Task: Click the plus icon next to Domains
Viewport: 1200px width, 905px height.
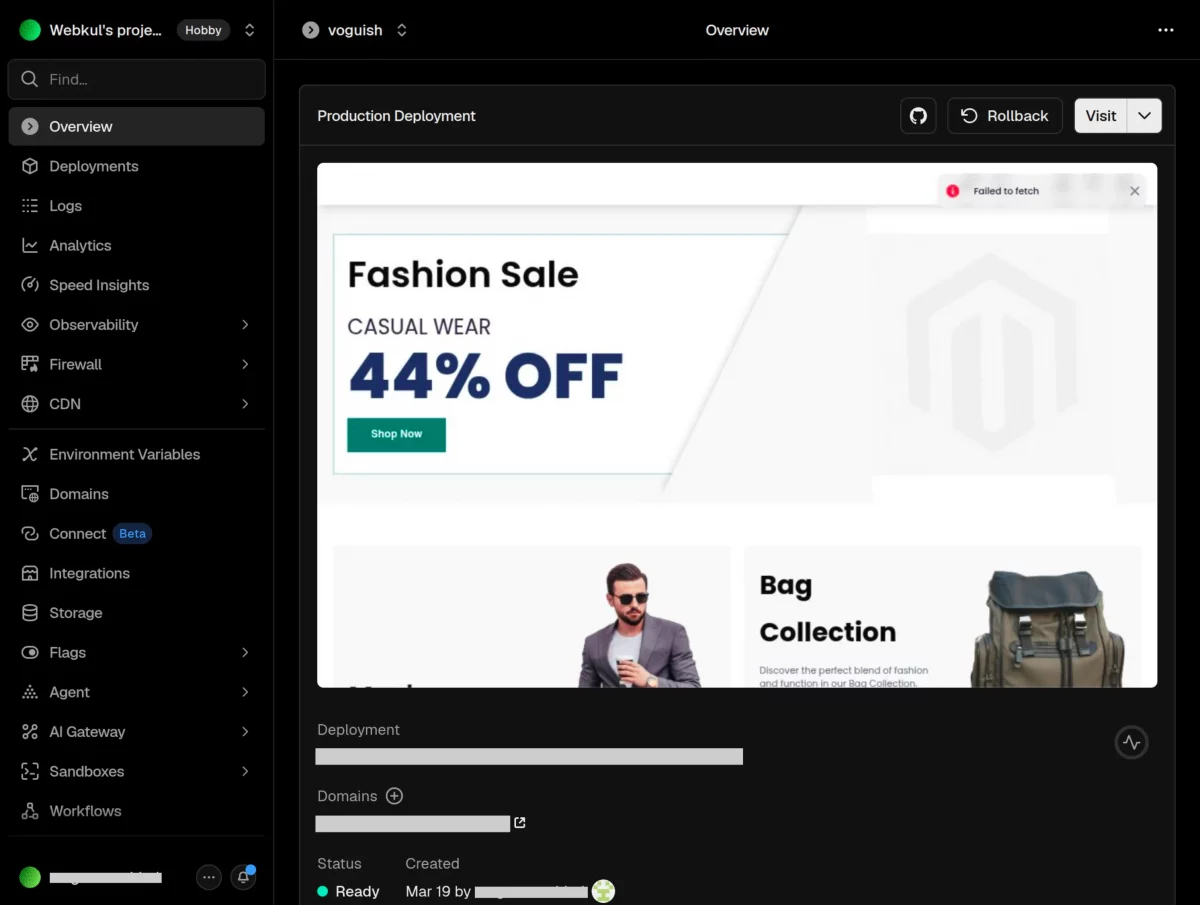Action: point(394,796)
